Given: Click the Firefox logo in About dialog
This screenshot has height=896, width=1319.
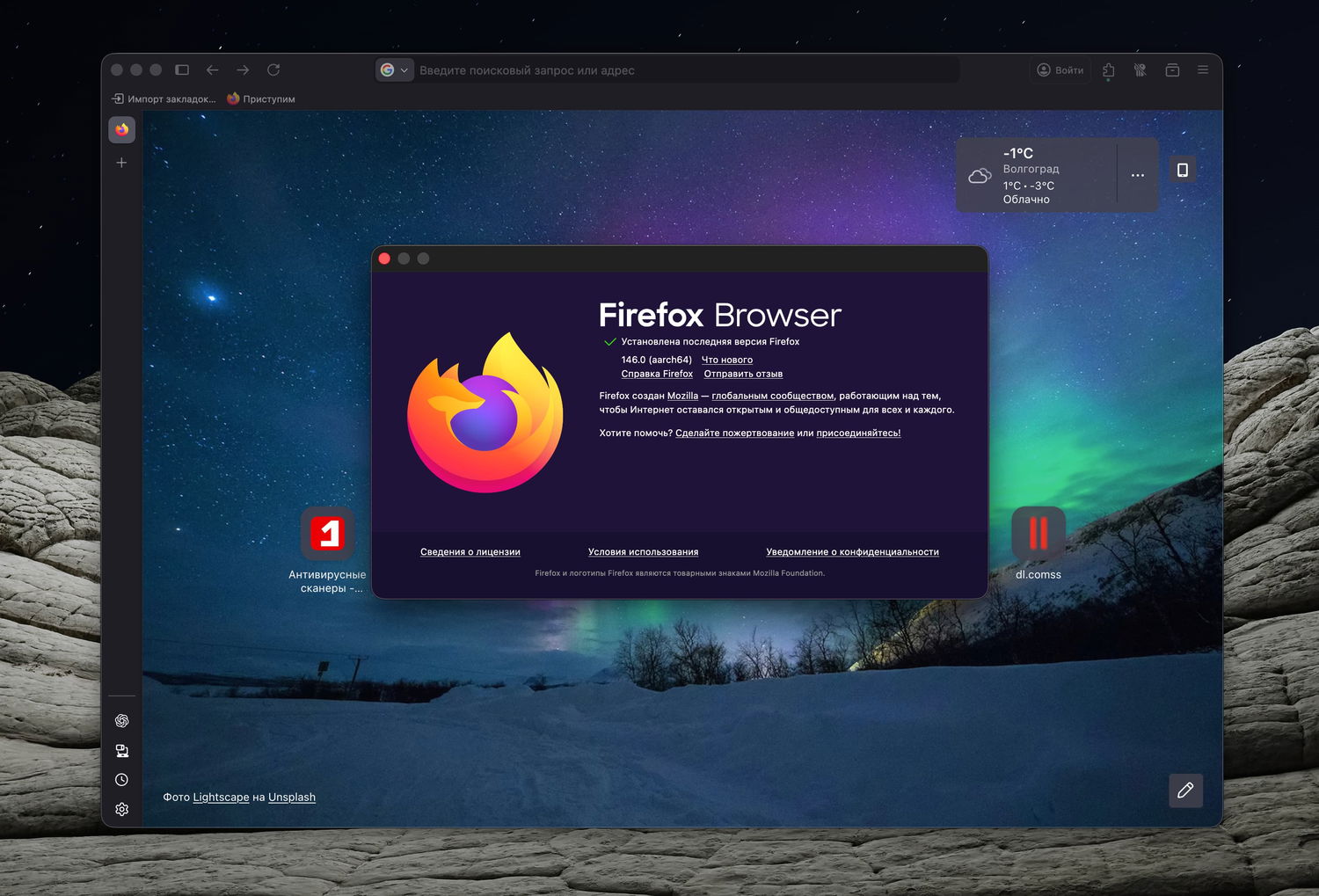Looking at the screenshot, I should (485, 412).
